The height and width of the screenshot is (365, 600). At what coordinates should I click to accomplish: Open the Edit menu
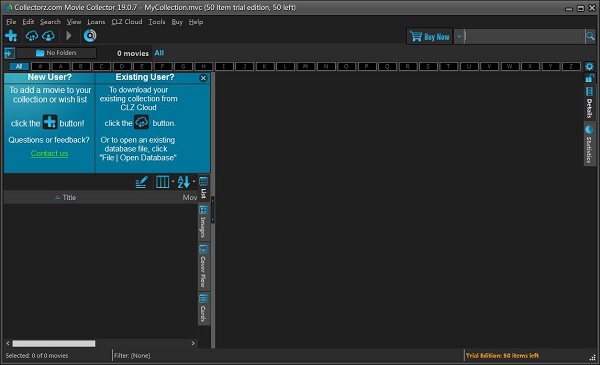pyautogui.click(x=28, y=22)
